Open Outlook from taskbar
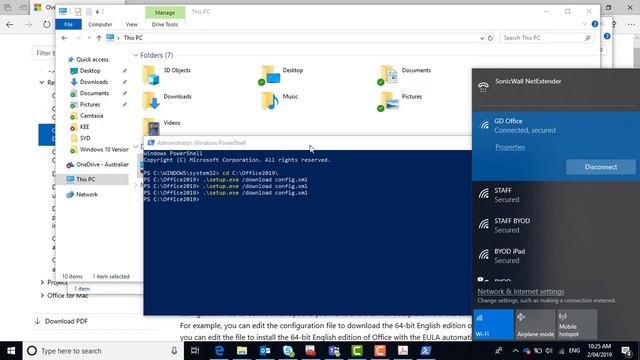Screen dimensions: 640x360 pyautogui.click(x=265, y=351)
